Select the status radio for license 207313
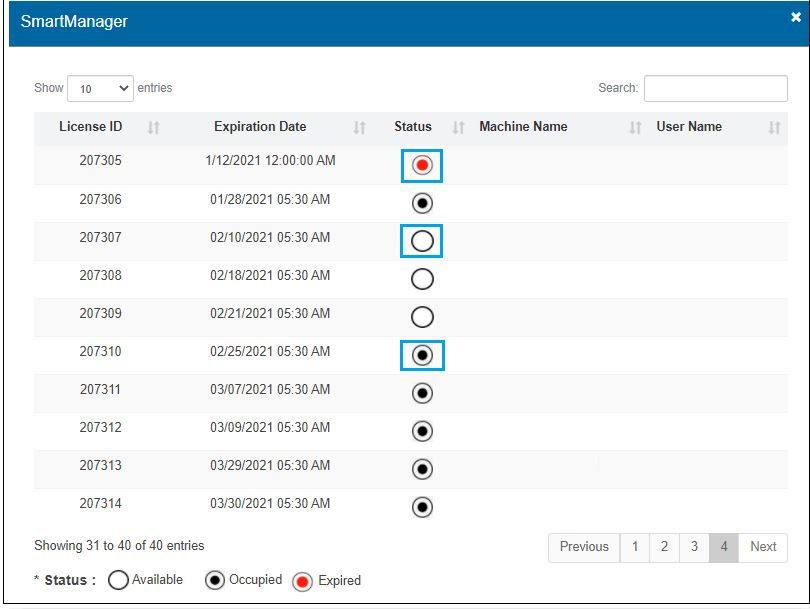The width and height of the screenshot is (810, 609). [x=422, y=469]
